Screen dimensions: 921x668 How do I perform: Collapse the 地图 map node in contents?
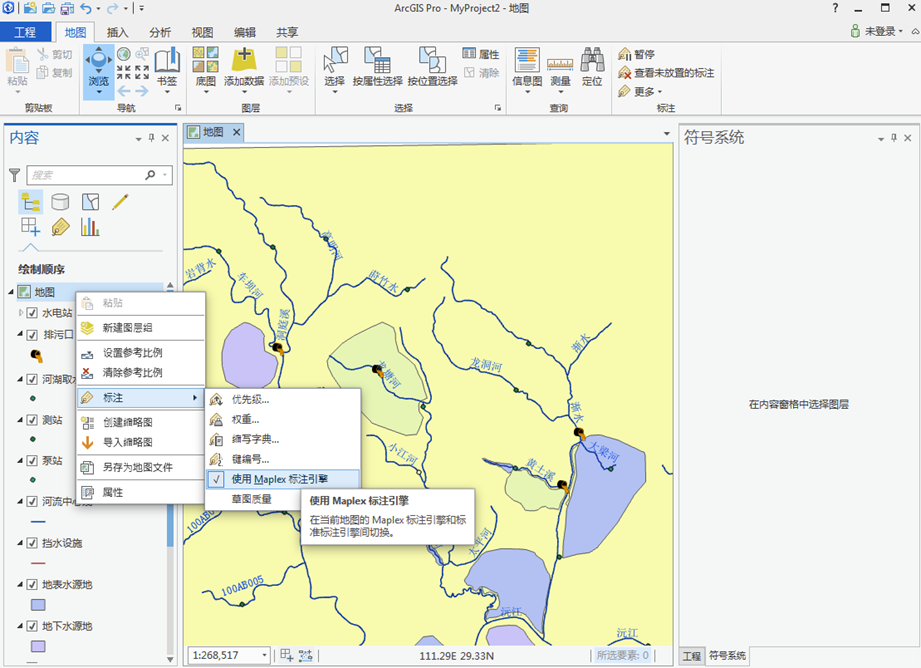click(x=12, y=292)
